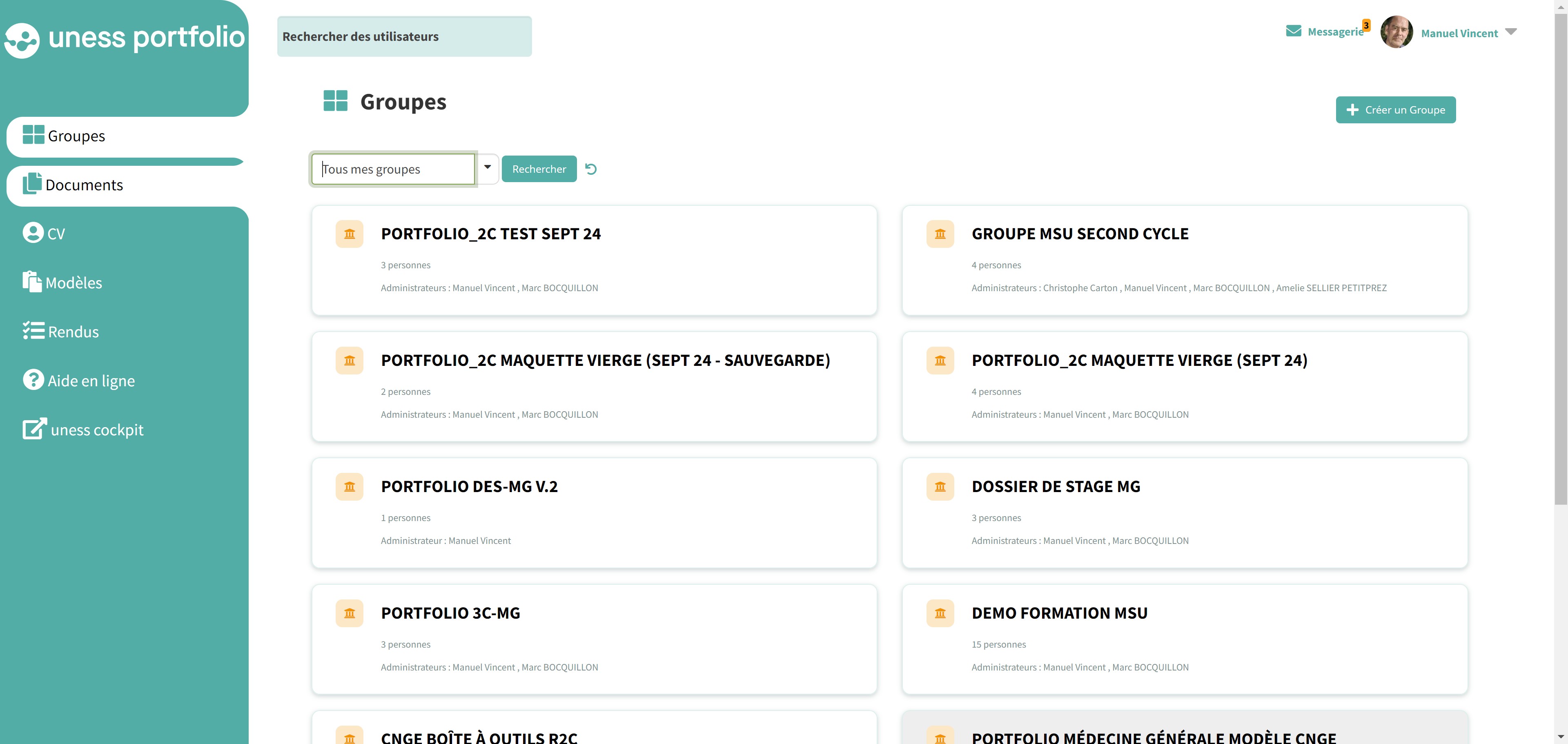1568x744 pixels.
Task: Click the Messagerie envelope icon
Action: (x=1294, y=31)
